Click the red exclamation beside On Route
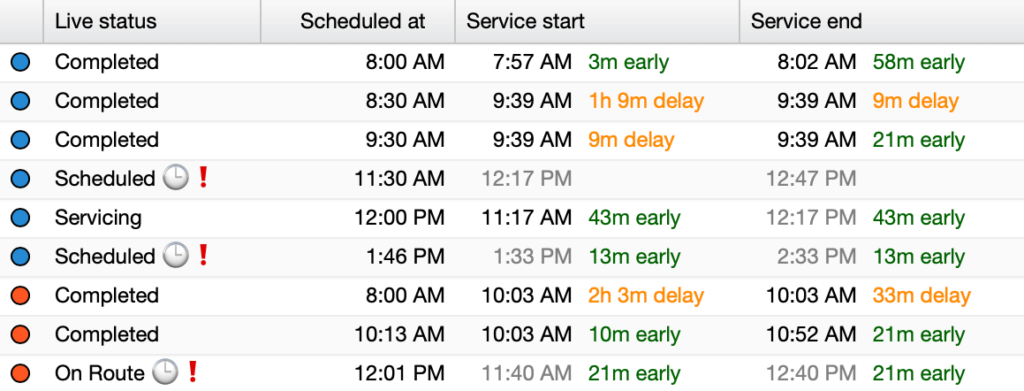The width and height of the screenshot is (1024, 391). [192, 371]
